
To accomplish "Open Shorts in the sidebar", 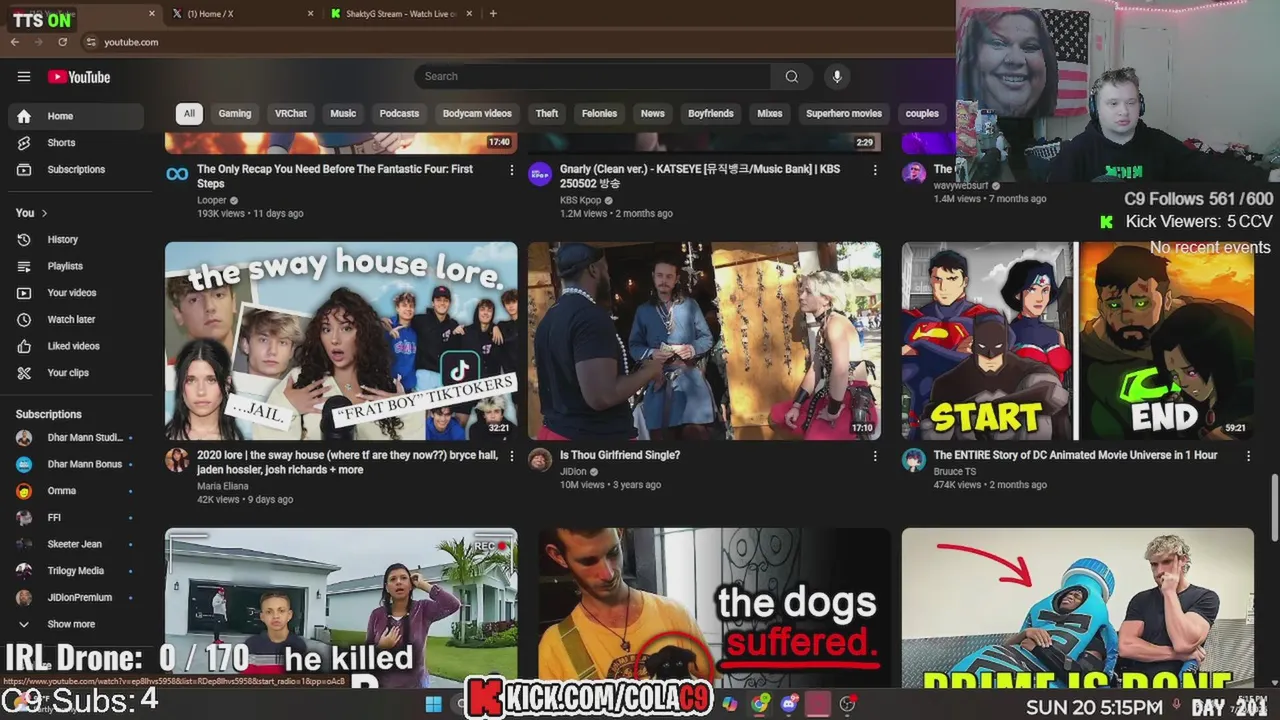I will 76,143.
